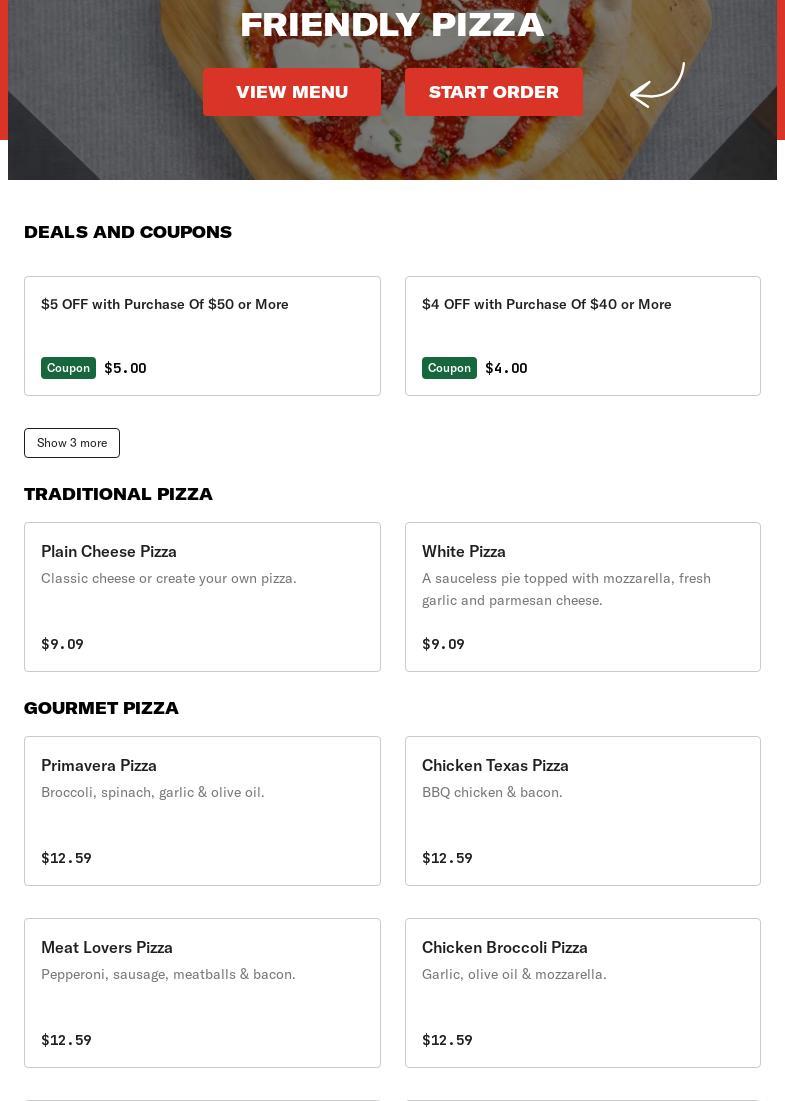Open the Plain Cheese Pizza item

tap(202, 597)
